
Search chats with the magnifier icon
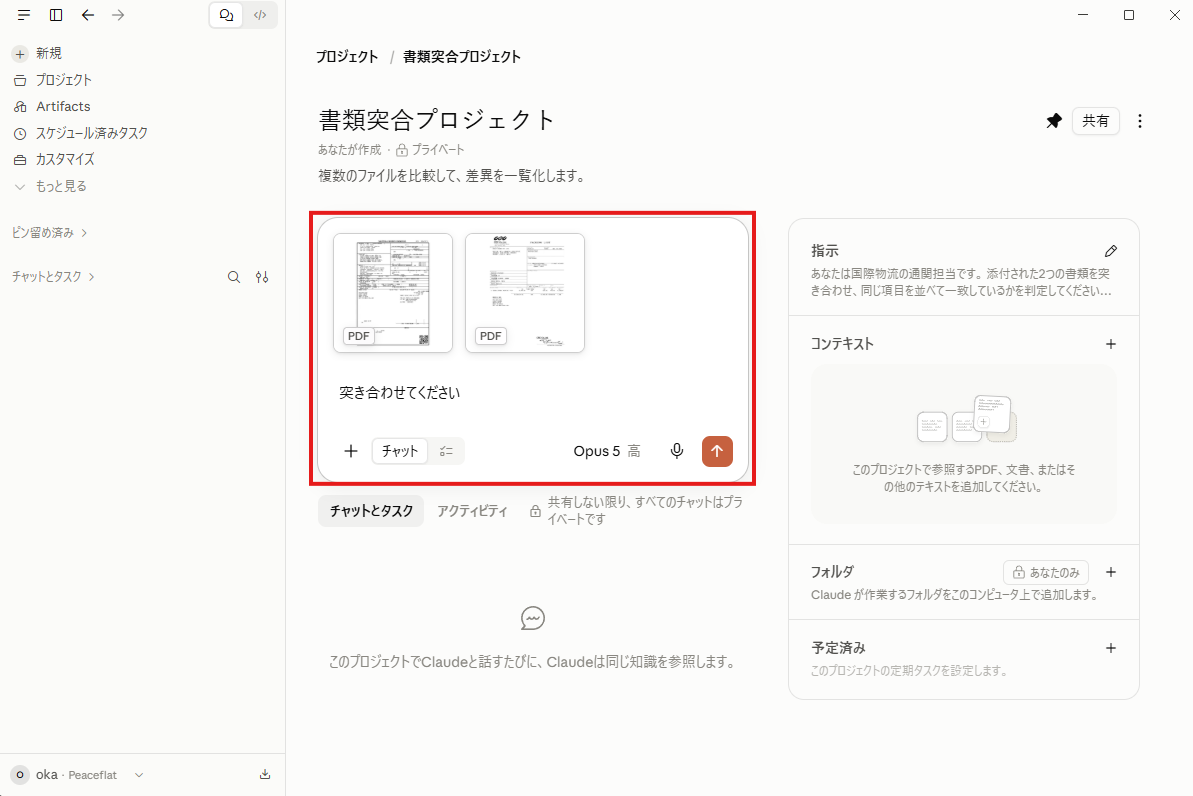coord(234,277)
